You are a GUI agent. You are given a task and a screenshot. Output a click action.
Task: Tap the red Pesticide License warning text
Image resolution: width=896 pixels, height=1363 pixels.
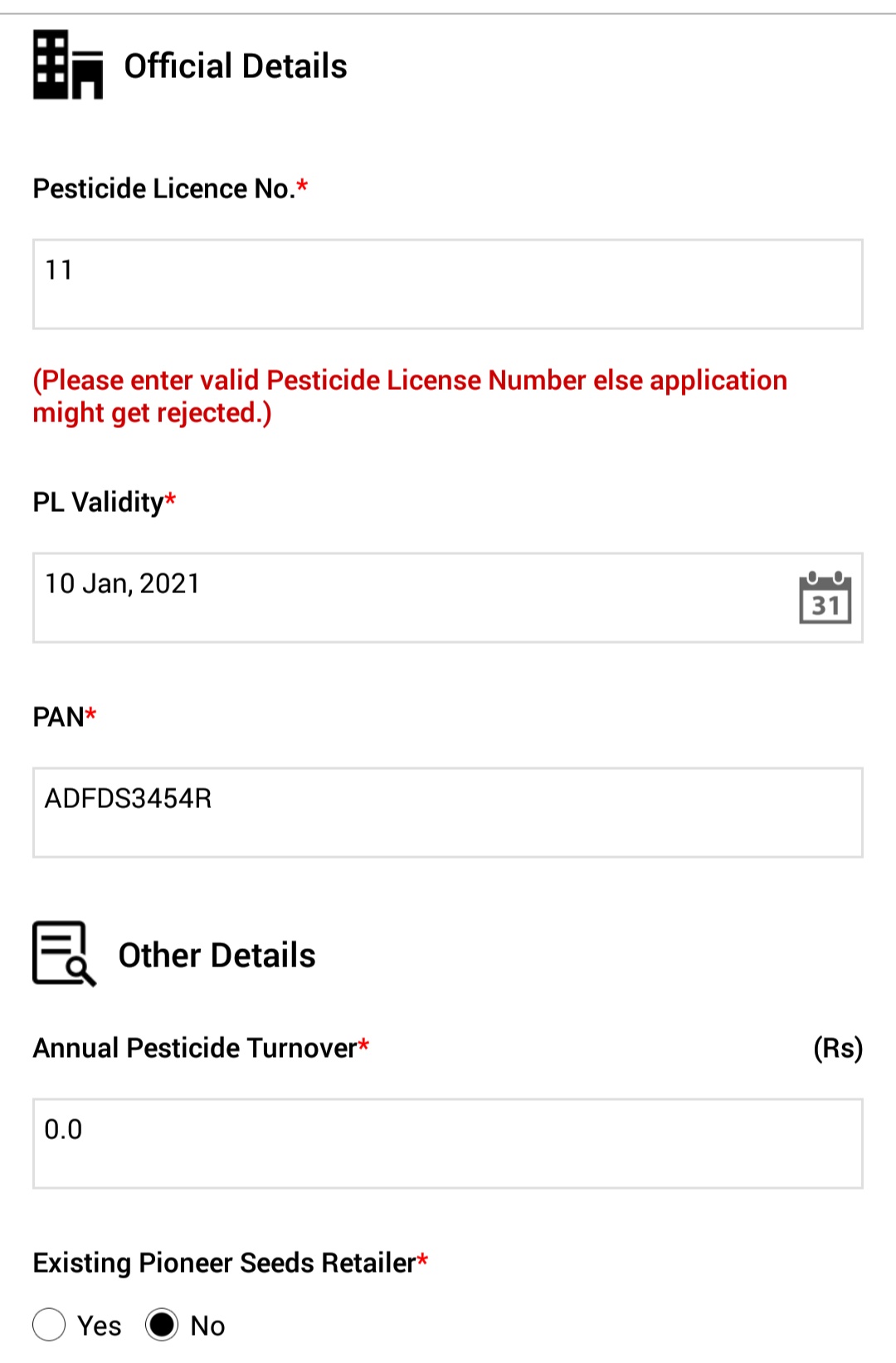[410, 397]
